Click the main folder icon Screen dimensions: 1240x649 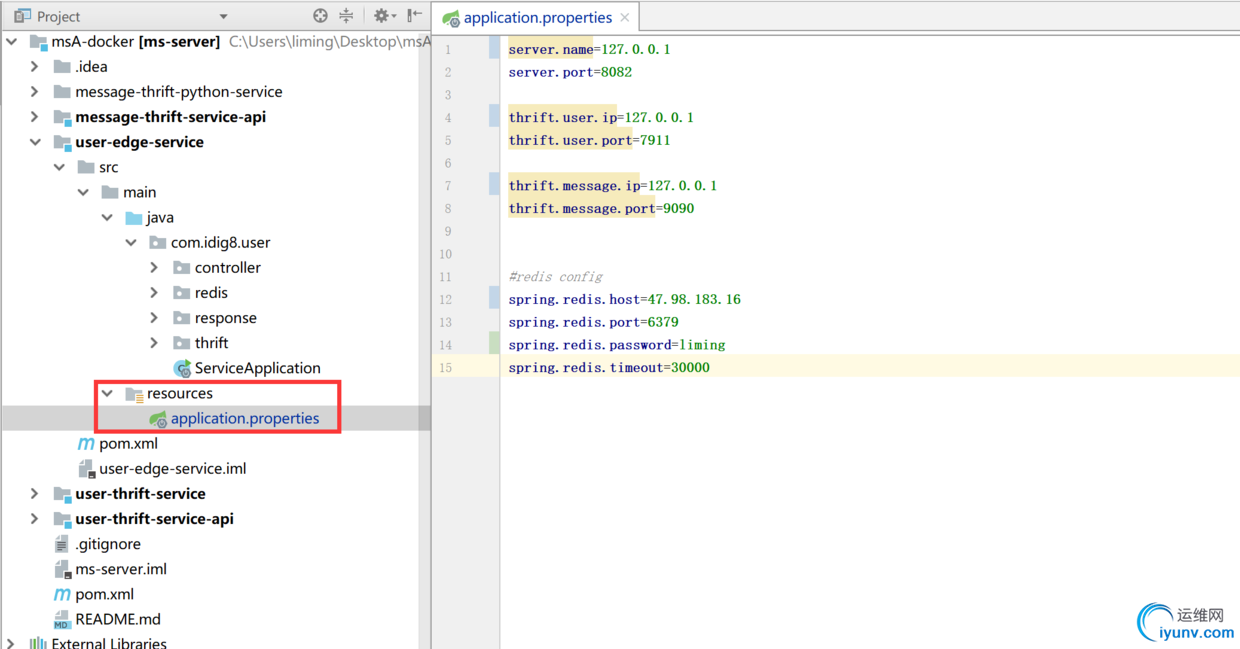pos(110,192)
